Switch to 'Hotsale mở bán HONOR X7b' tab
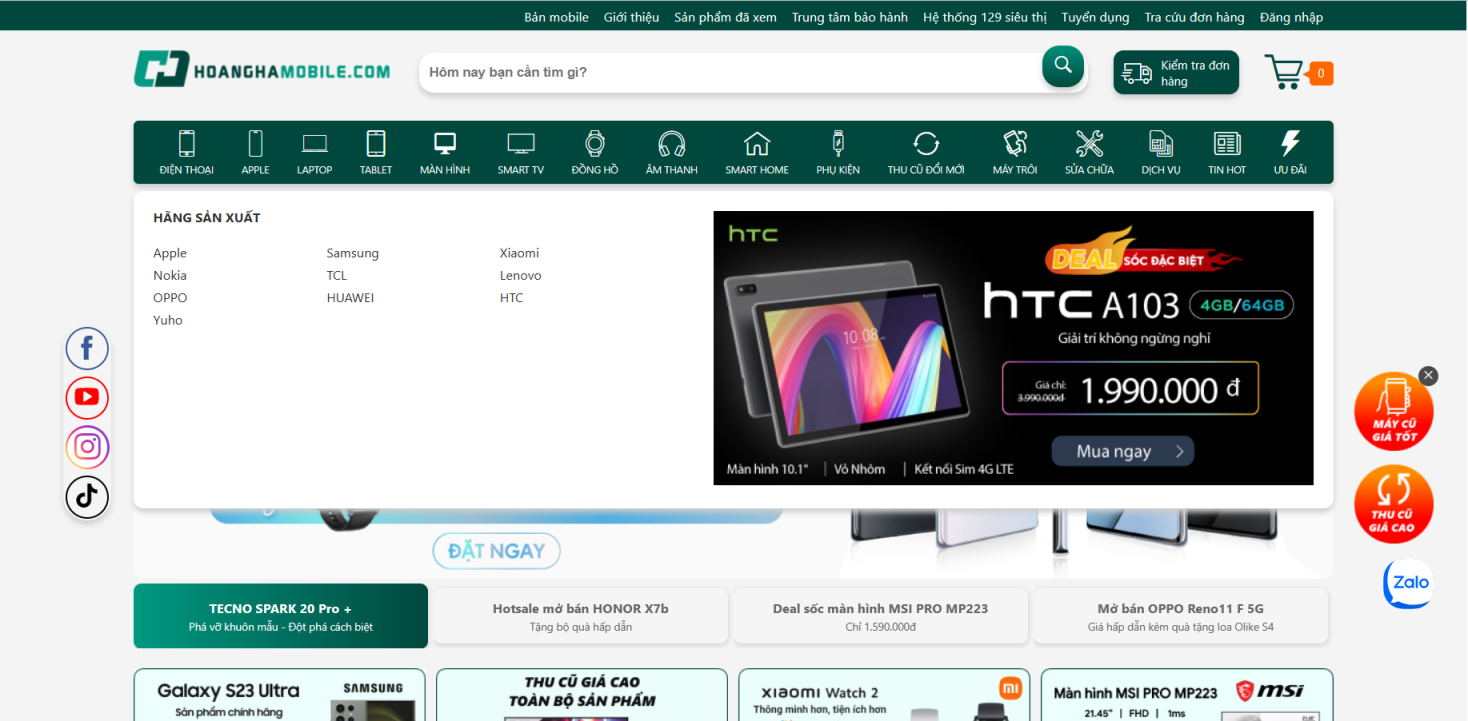The width and height of the screenshot is (1468, 721). (580, 616)
